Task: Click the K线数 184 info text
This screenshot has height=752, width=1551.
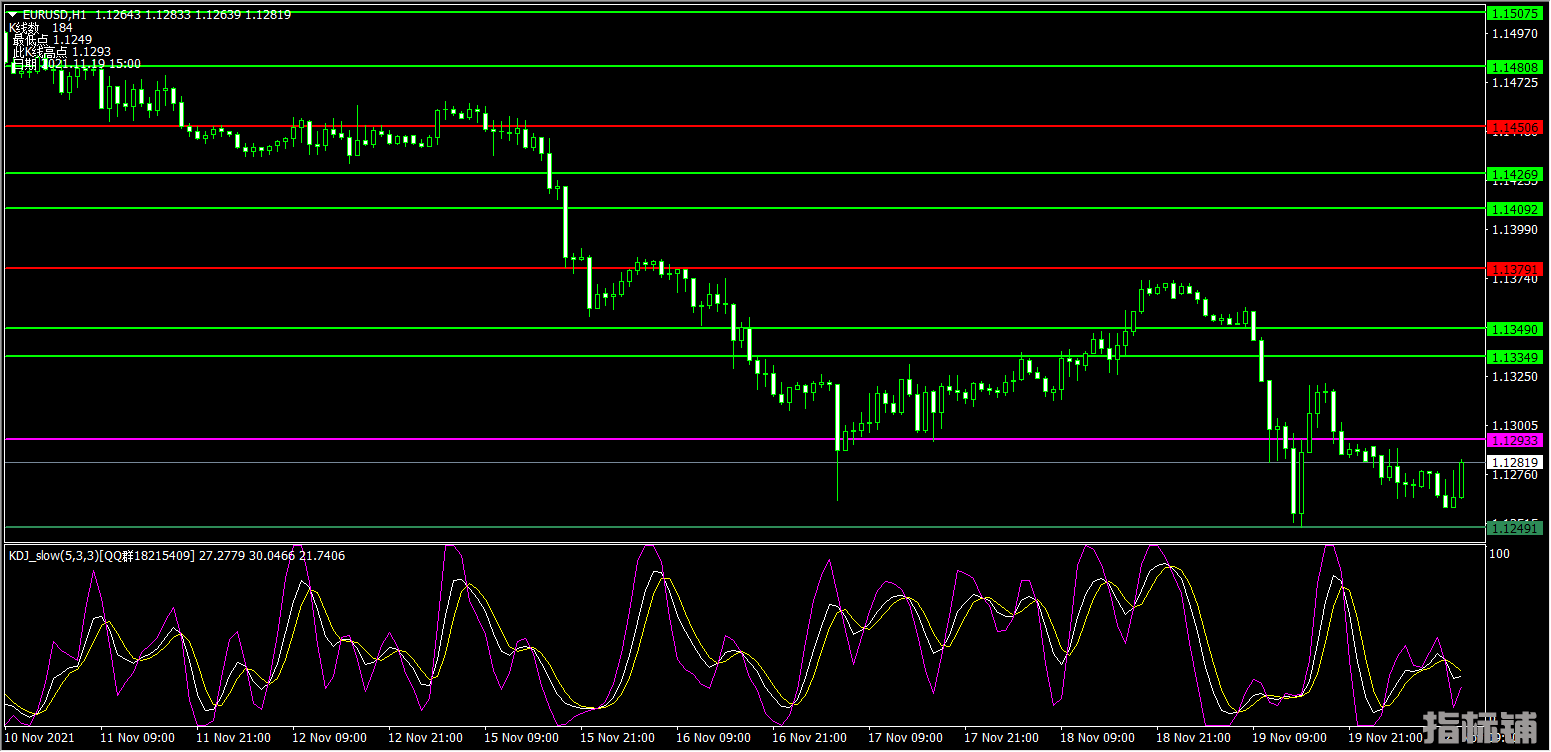Action: (x=40, y=28)
